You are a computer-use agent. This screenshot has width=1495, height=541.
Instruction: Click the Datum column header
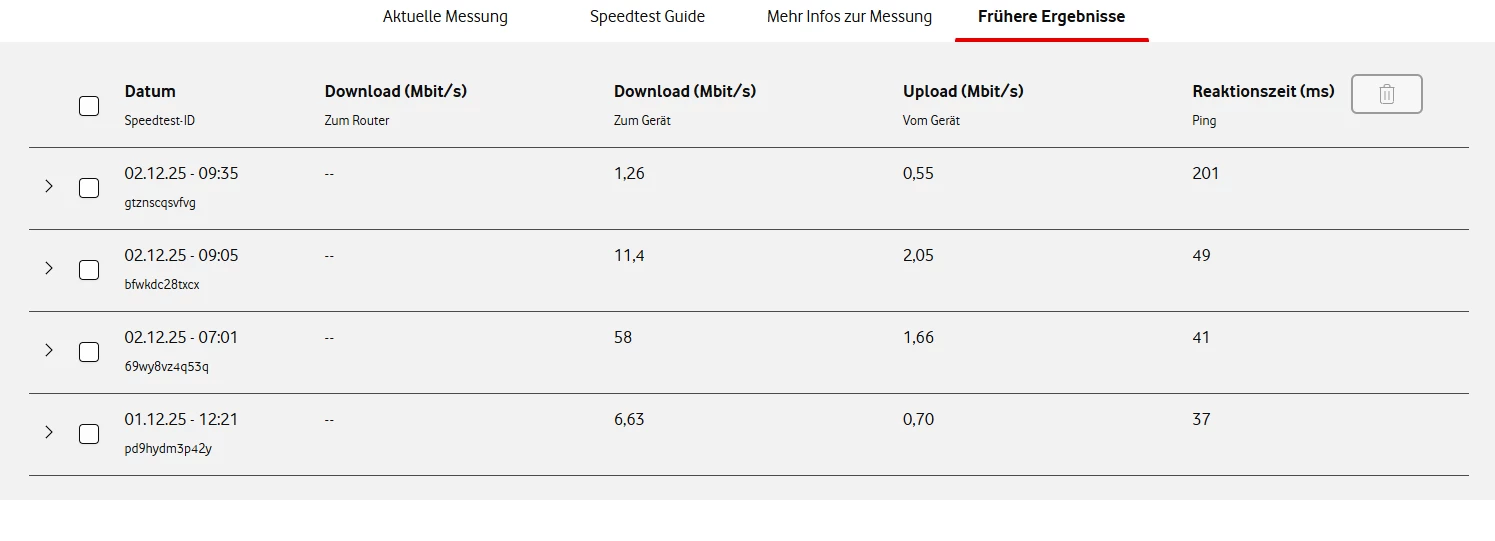[x=150, y=91]
